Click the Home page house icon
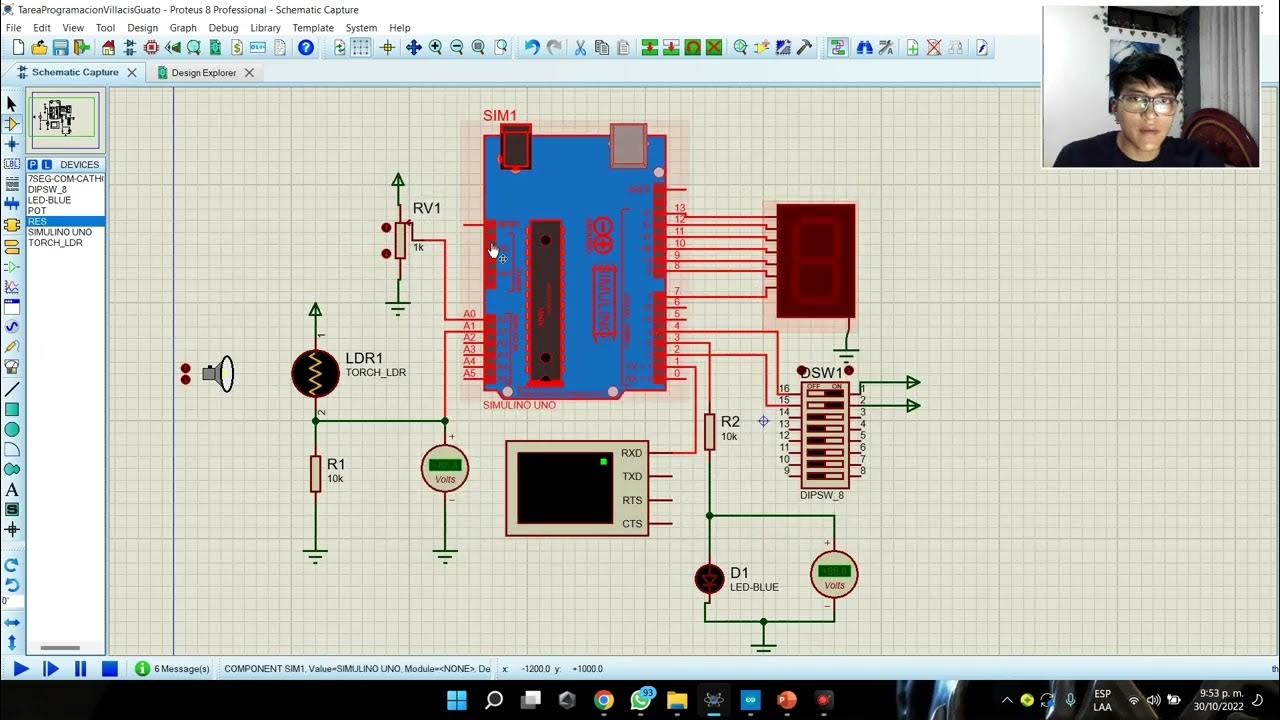Image resolution: width=1280 pixels, height=720 pixels. tap(108, 47)
